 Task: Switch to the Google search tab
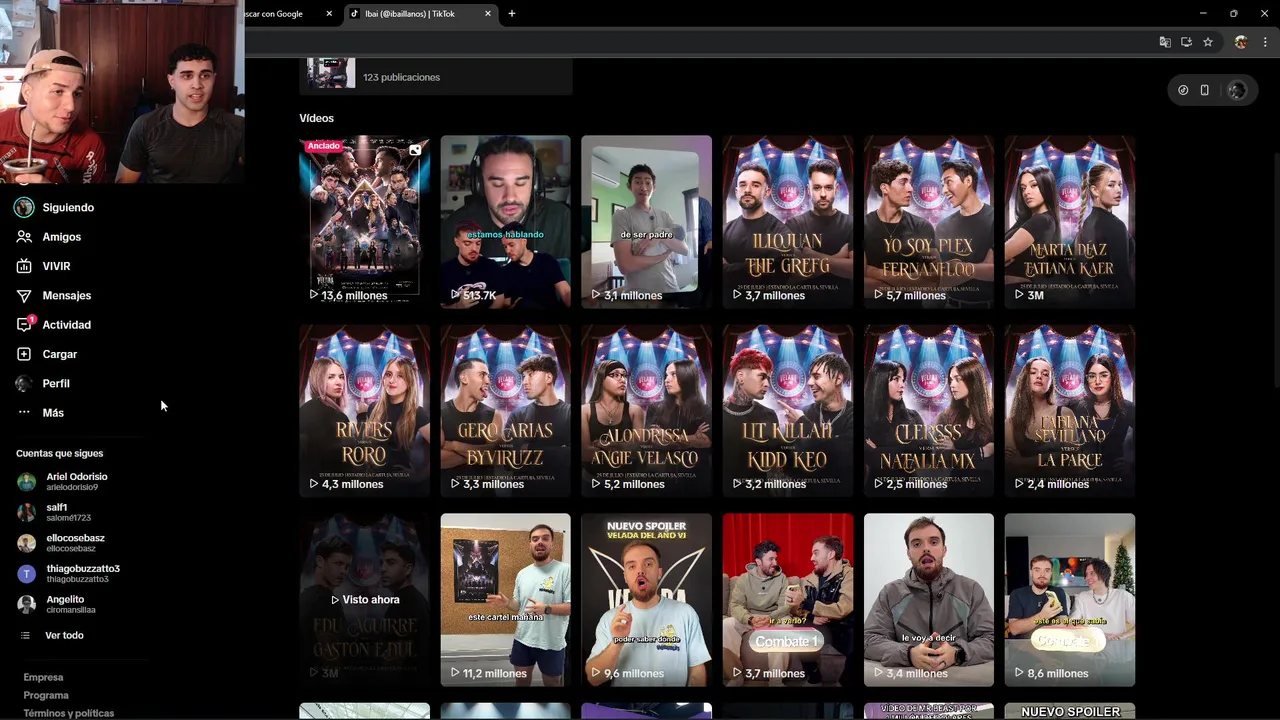click(285, 14)
